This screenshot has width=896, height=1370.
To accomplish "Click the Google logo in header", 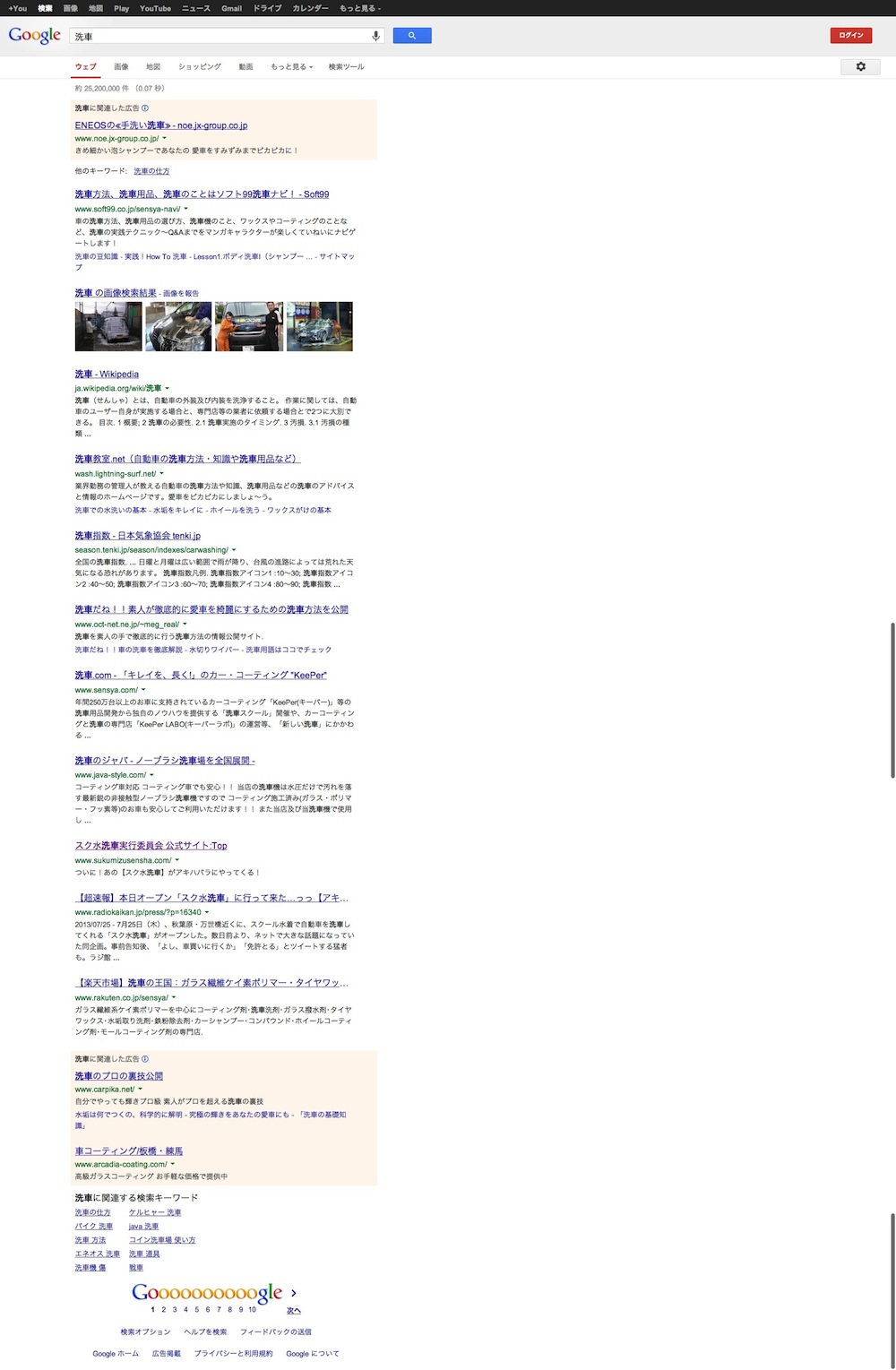I will [x=35, y=36].
